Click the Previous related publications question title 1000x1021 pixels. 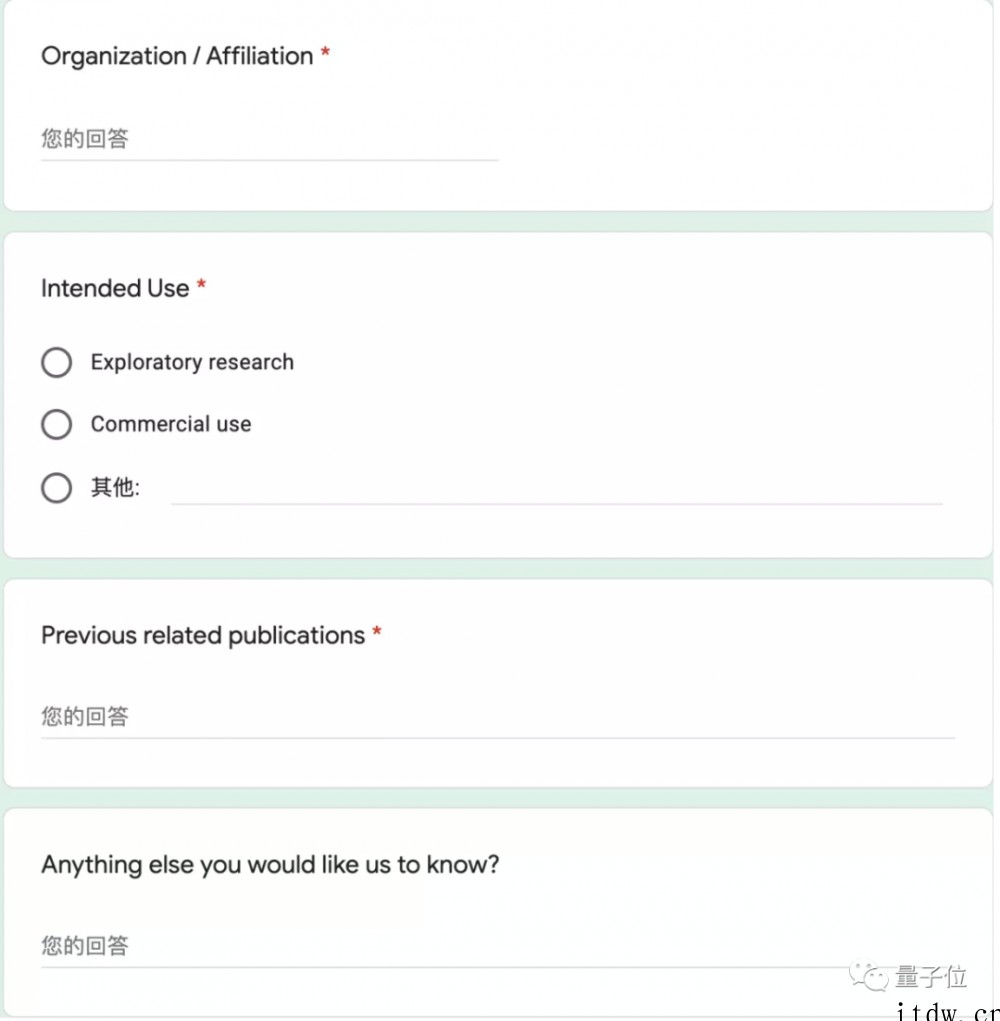203,636
